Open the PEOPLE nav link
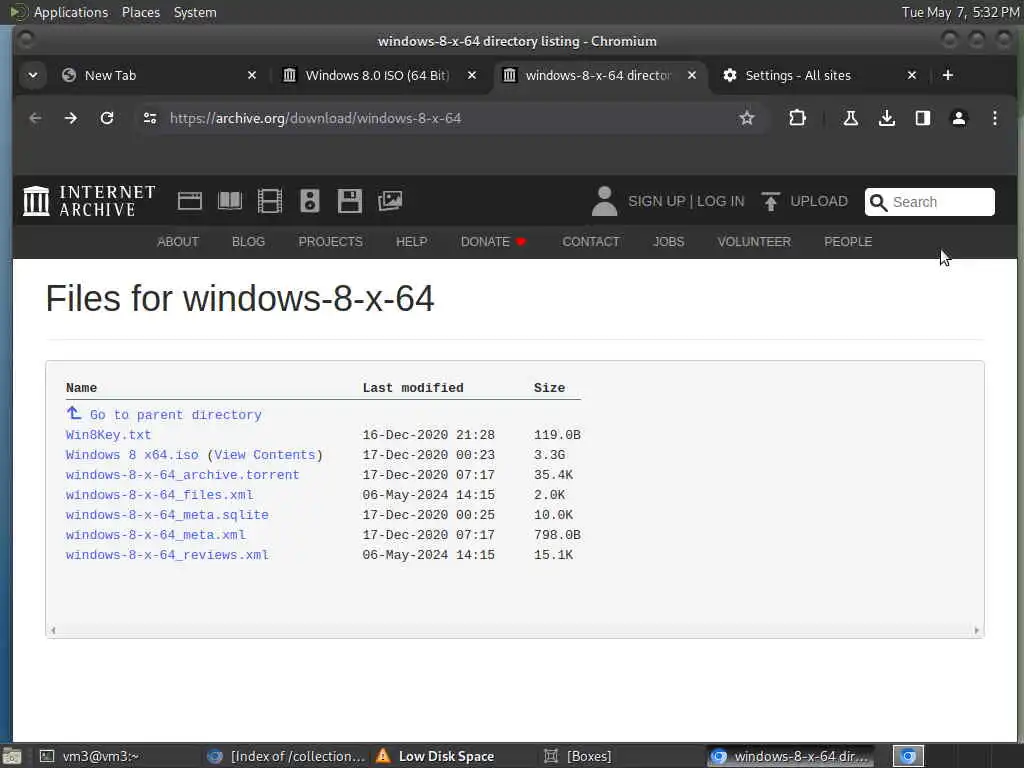The image size is (1024, 768). [848, 242]
